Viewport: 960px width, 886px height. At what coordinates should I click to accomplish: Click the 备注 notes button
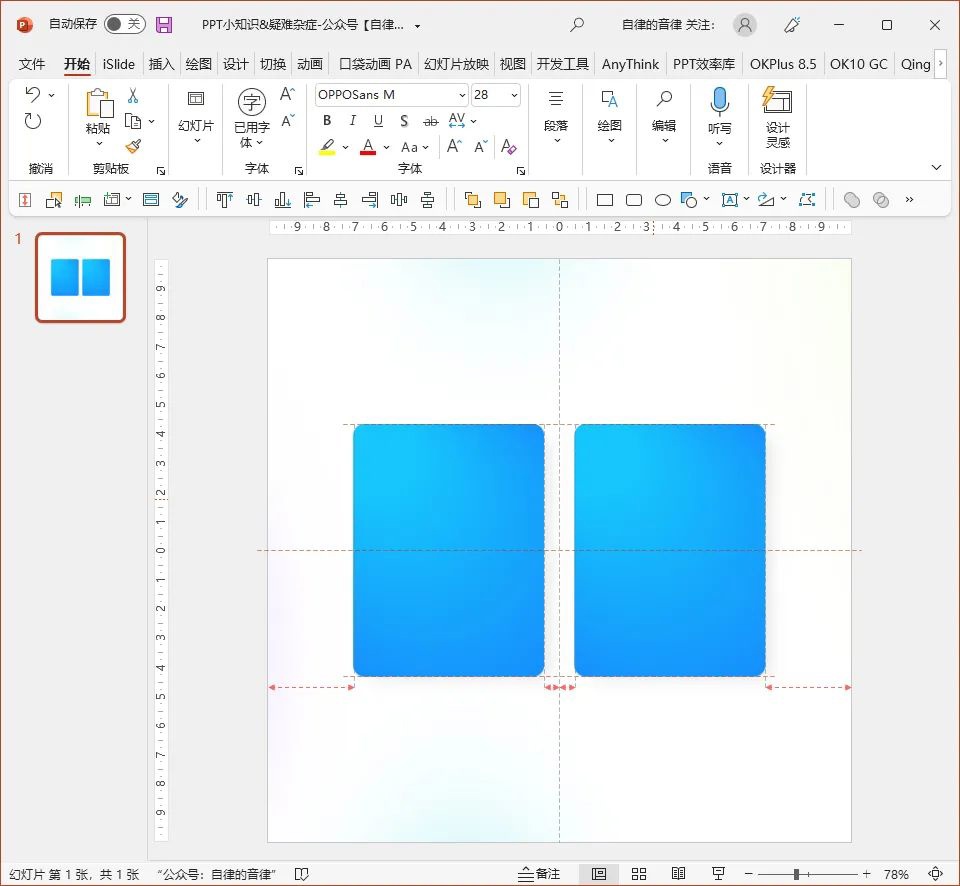(539, 874)
